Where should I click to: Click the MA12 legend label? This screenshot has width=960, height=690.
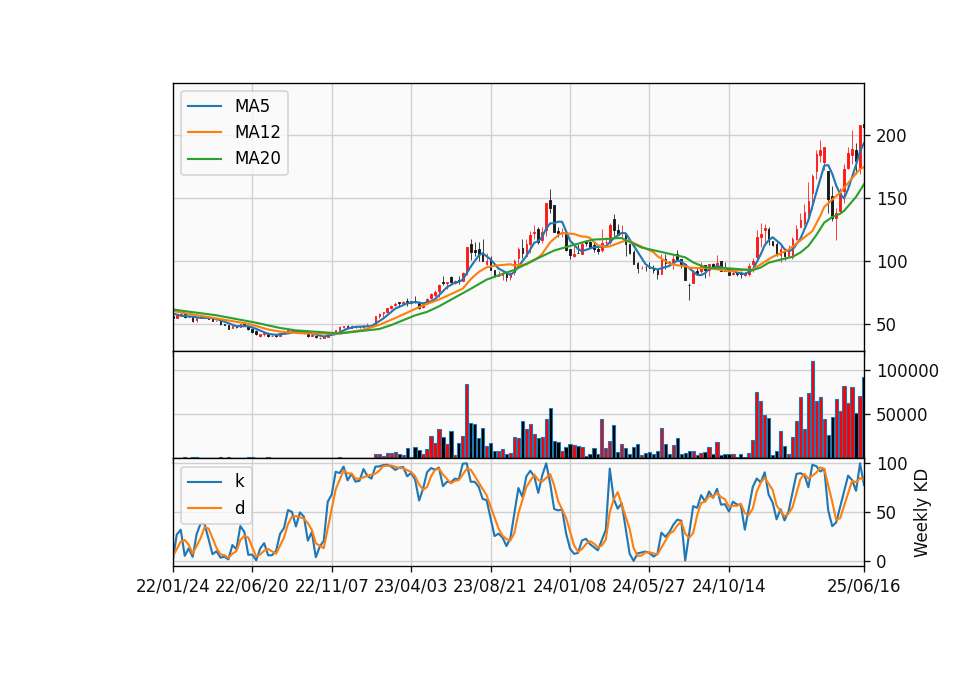[x=257, y=132]
